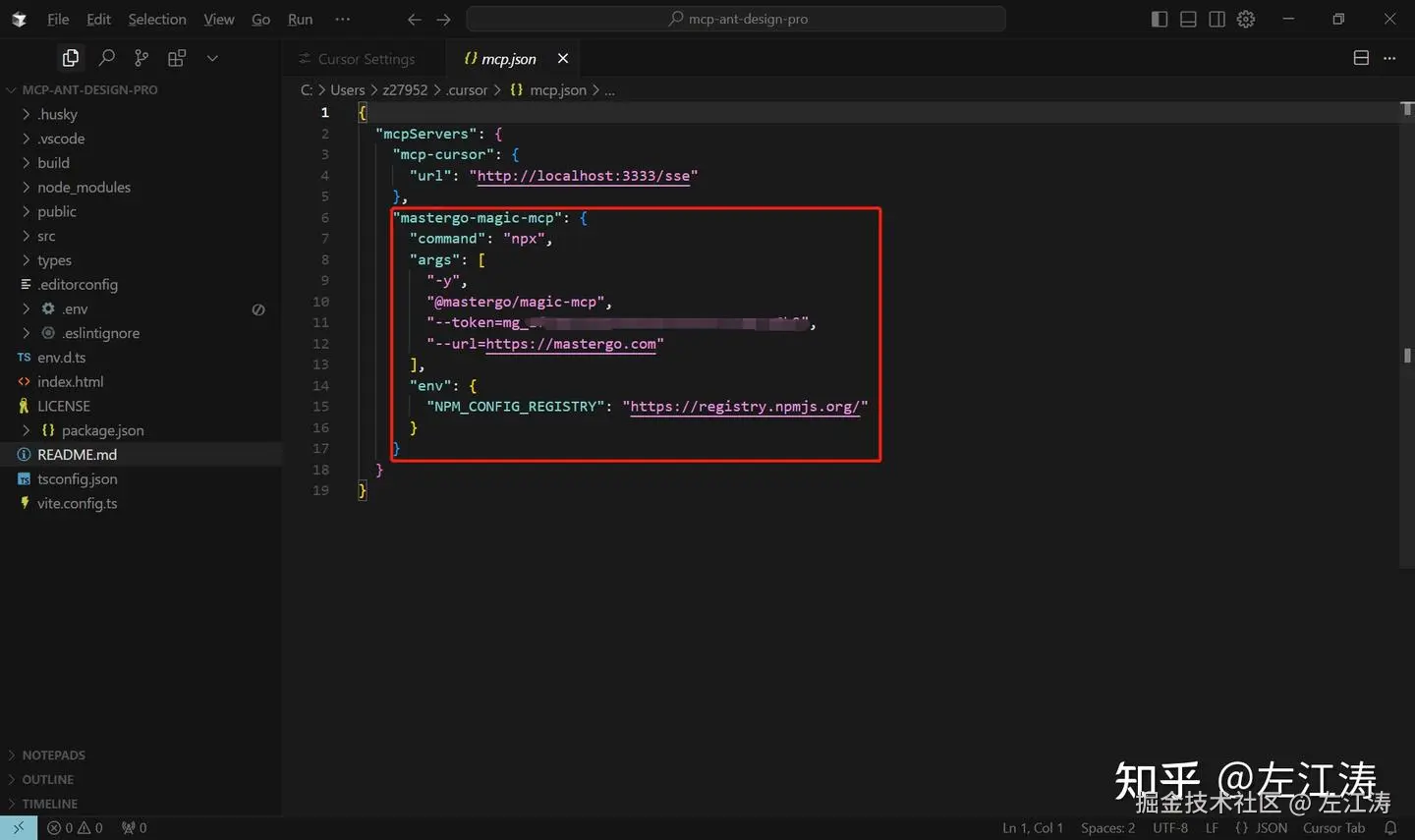This screenshot has width=1415, height=840.
Task: Open the README.md file
Action: coord(141,455)
